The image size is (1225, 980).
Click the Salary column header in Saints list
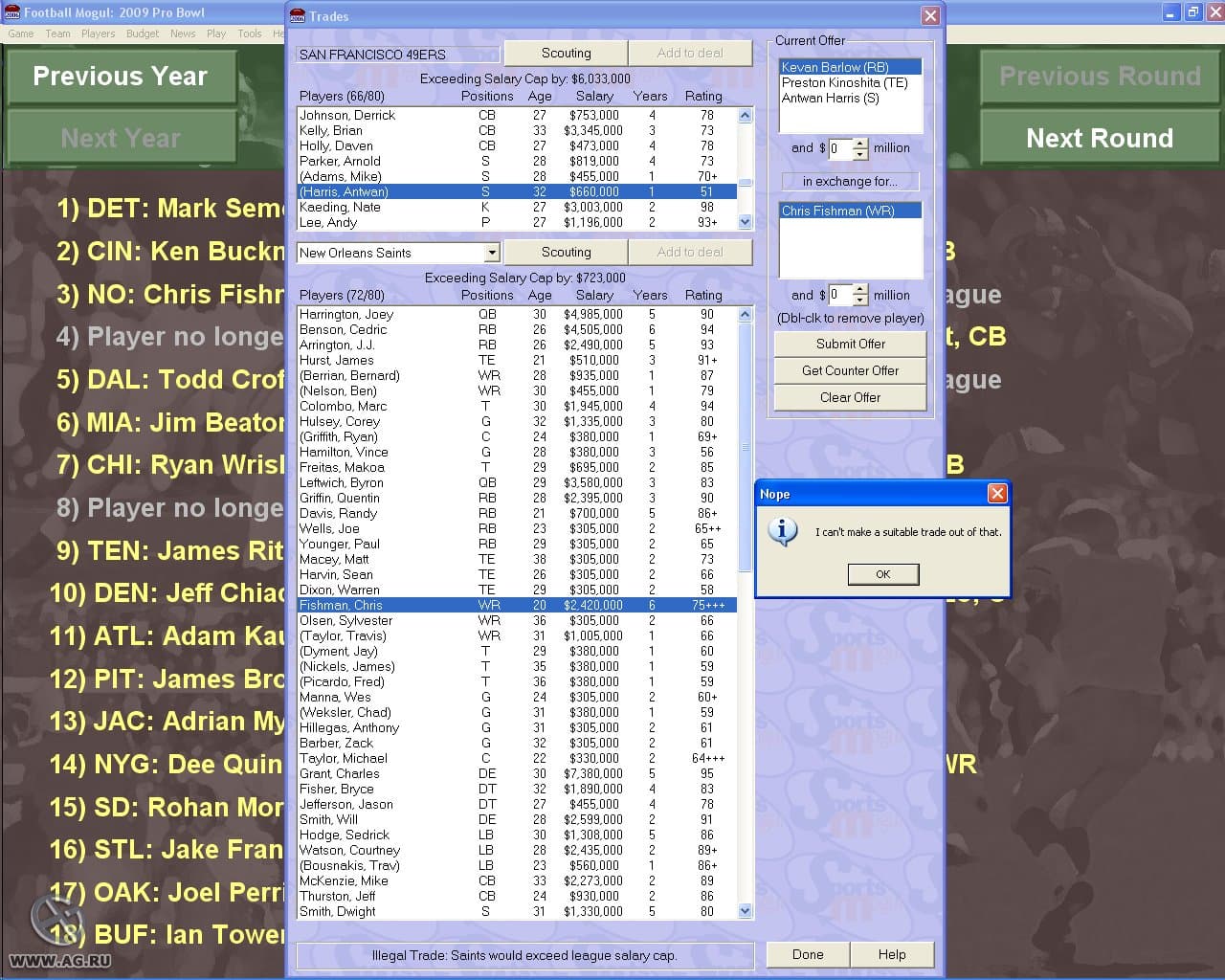pyautogui.click(x=594, y=295)
